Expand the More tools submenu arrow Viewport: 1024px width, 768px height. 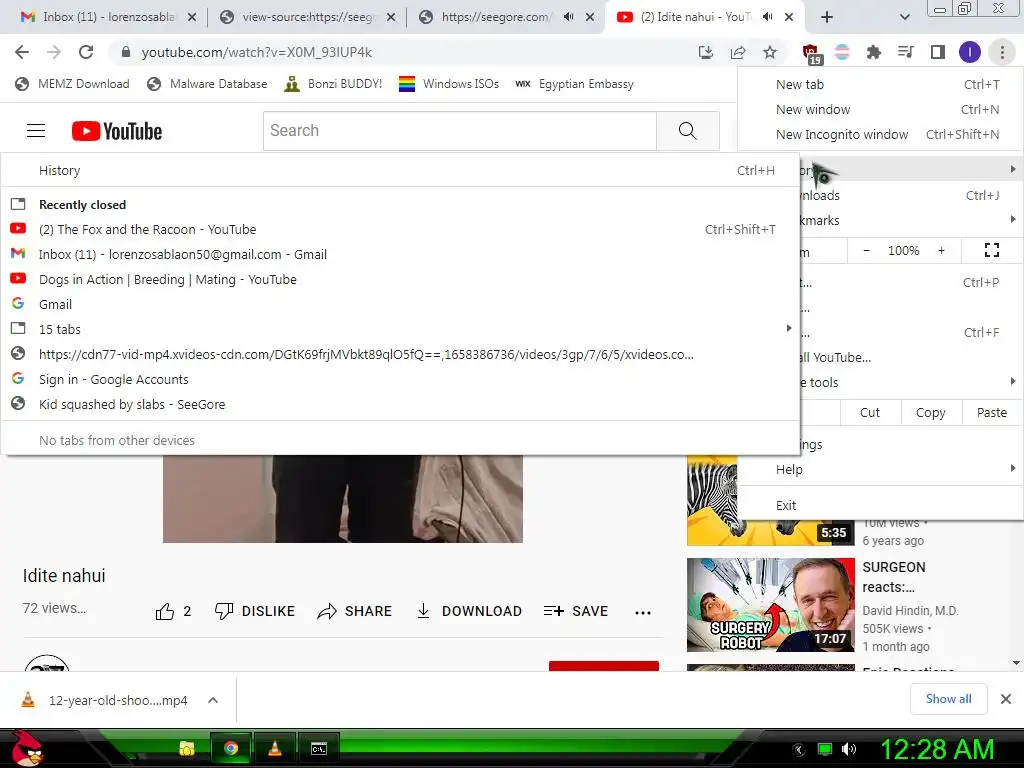[x=1013, y=381]
